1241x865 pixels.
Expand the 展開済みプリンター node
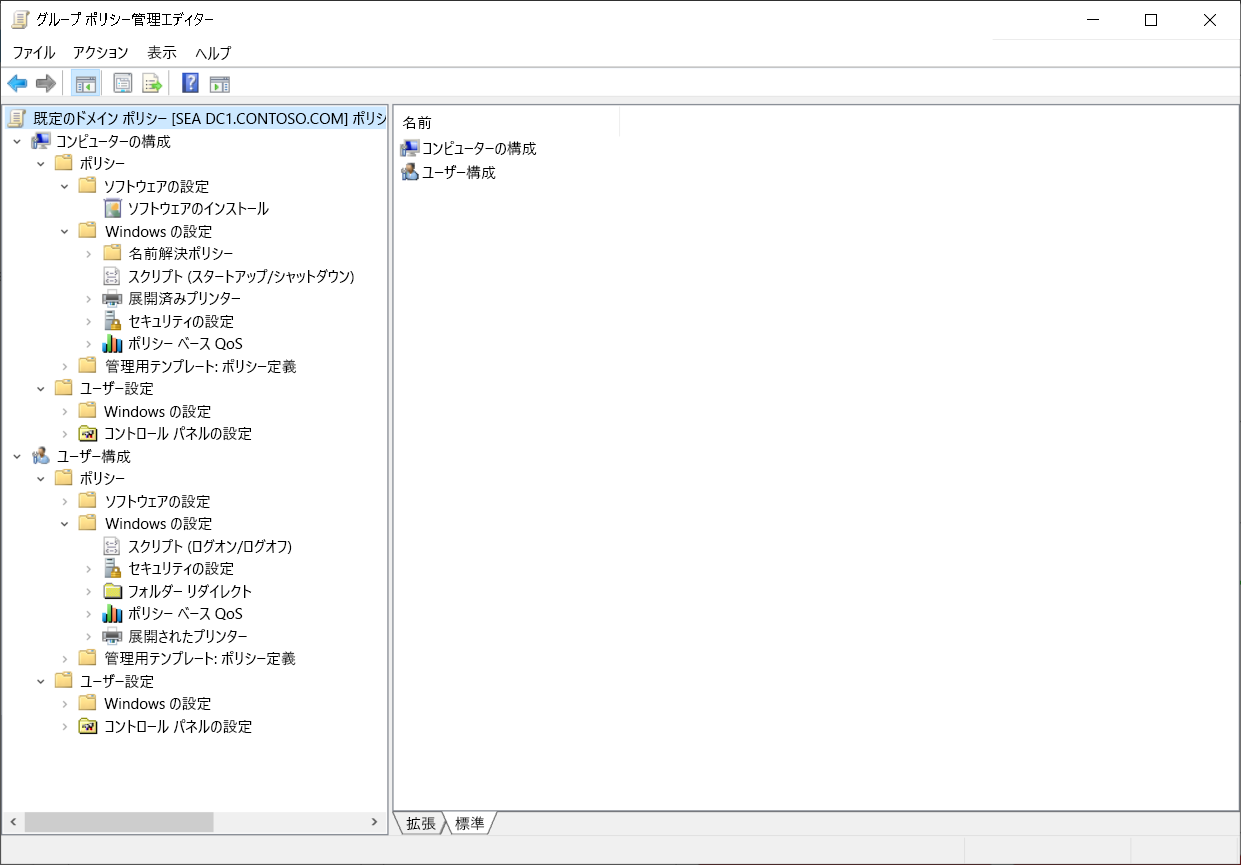[89, 299]
